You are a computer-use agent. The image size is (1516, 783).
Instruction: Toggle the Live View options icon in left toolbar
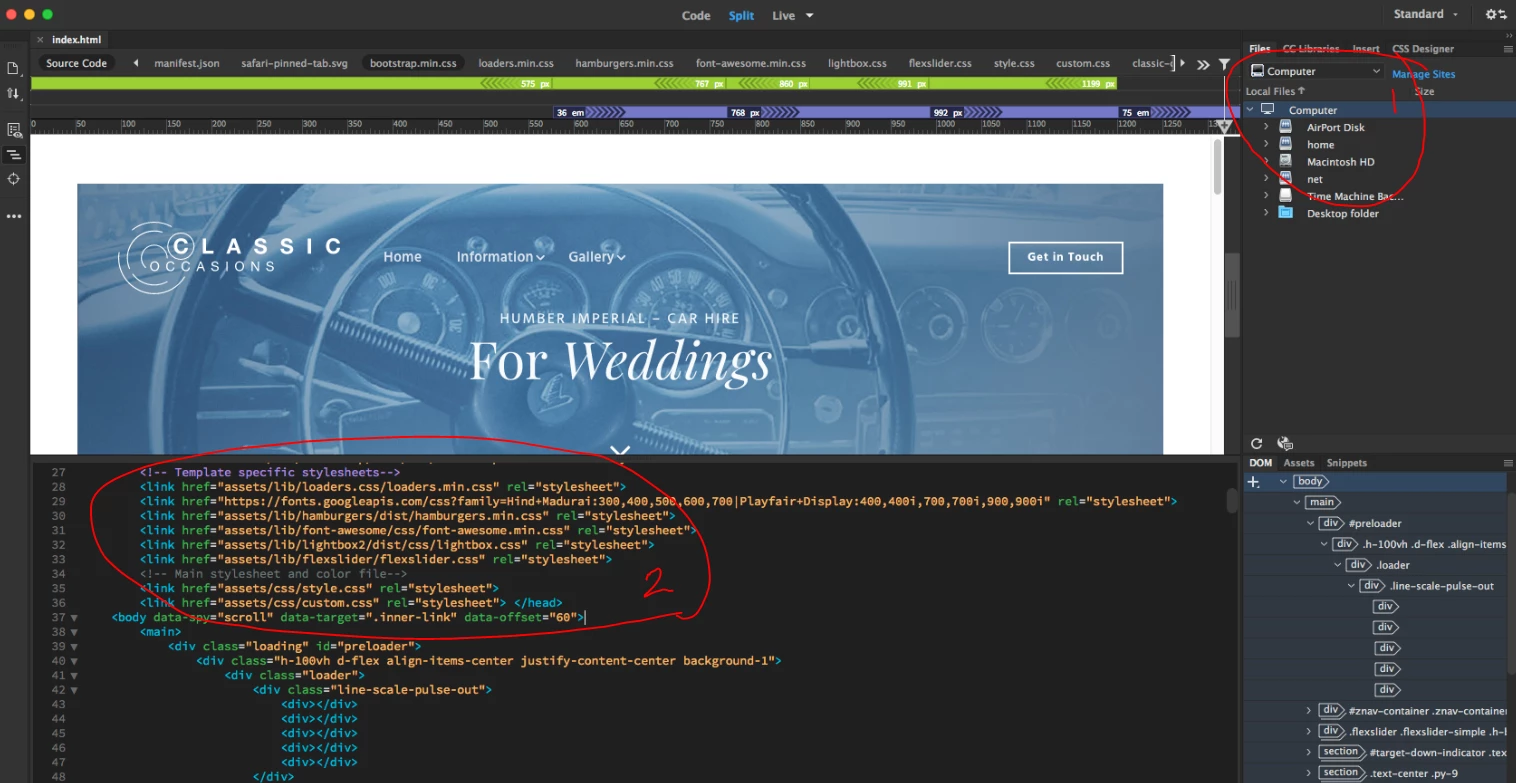click(14, 130)
